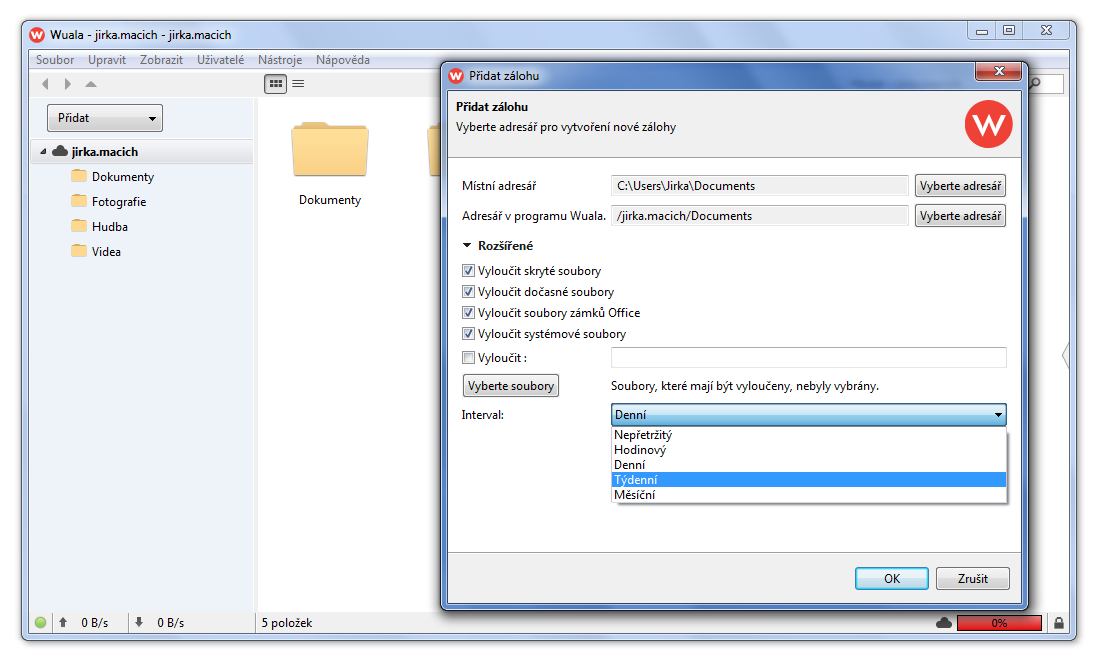Click Vyberte soubory button

tap(511, 386)
